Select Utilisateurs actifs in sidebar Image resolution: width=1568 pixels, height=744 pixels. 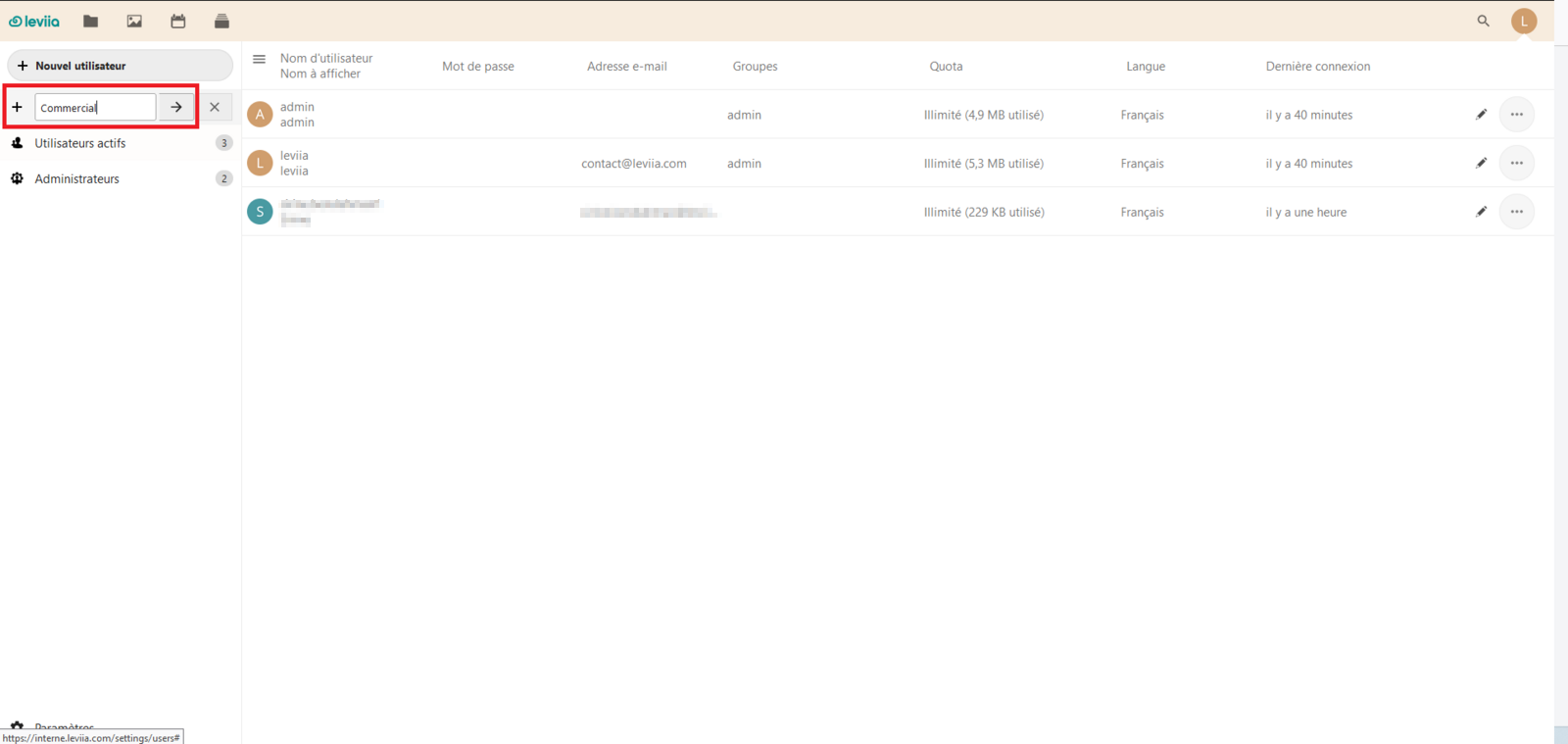(x=80, y=143)
